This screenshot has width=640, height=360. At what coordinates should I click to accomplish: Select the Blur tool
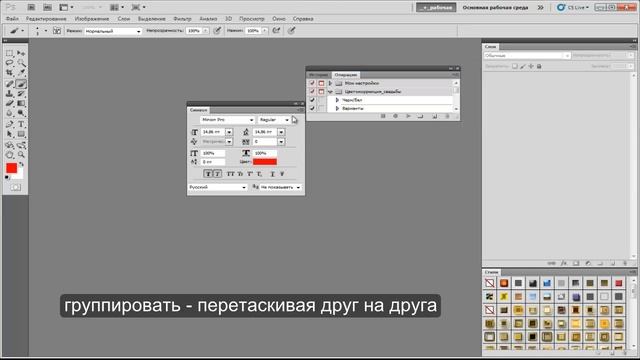9,113
